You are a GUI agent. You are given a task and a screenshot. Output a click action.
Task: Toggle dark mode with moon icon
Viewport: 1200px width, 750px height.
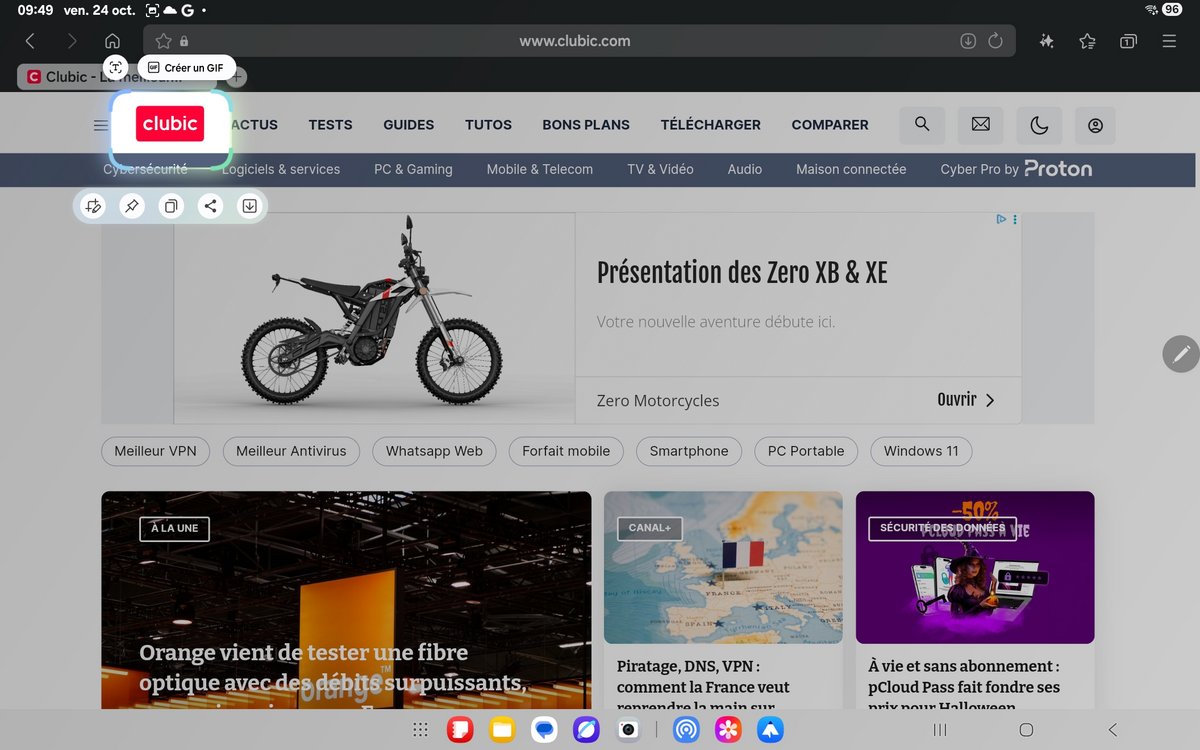[x=1039, y=125]
